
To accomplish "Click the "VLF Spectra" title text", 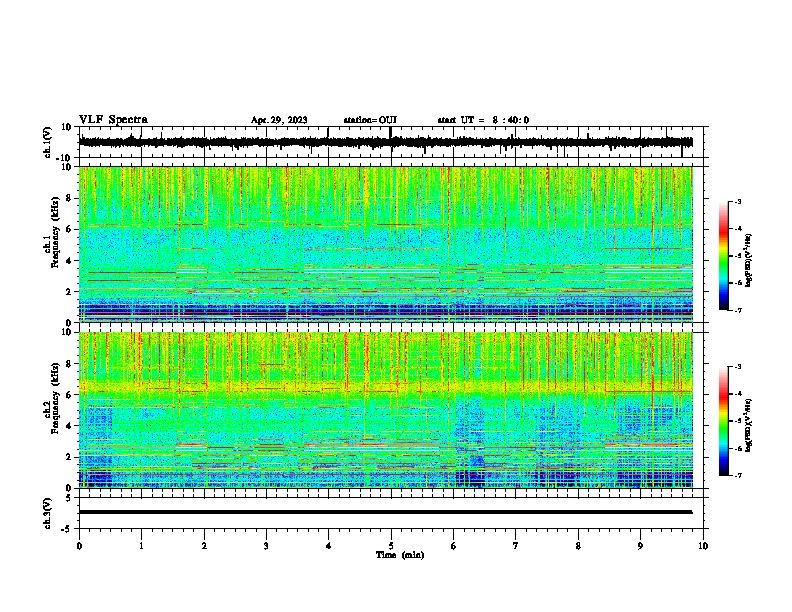I will coord(113,120).
